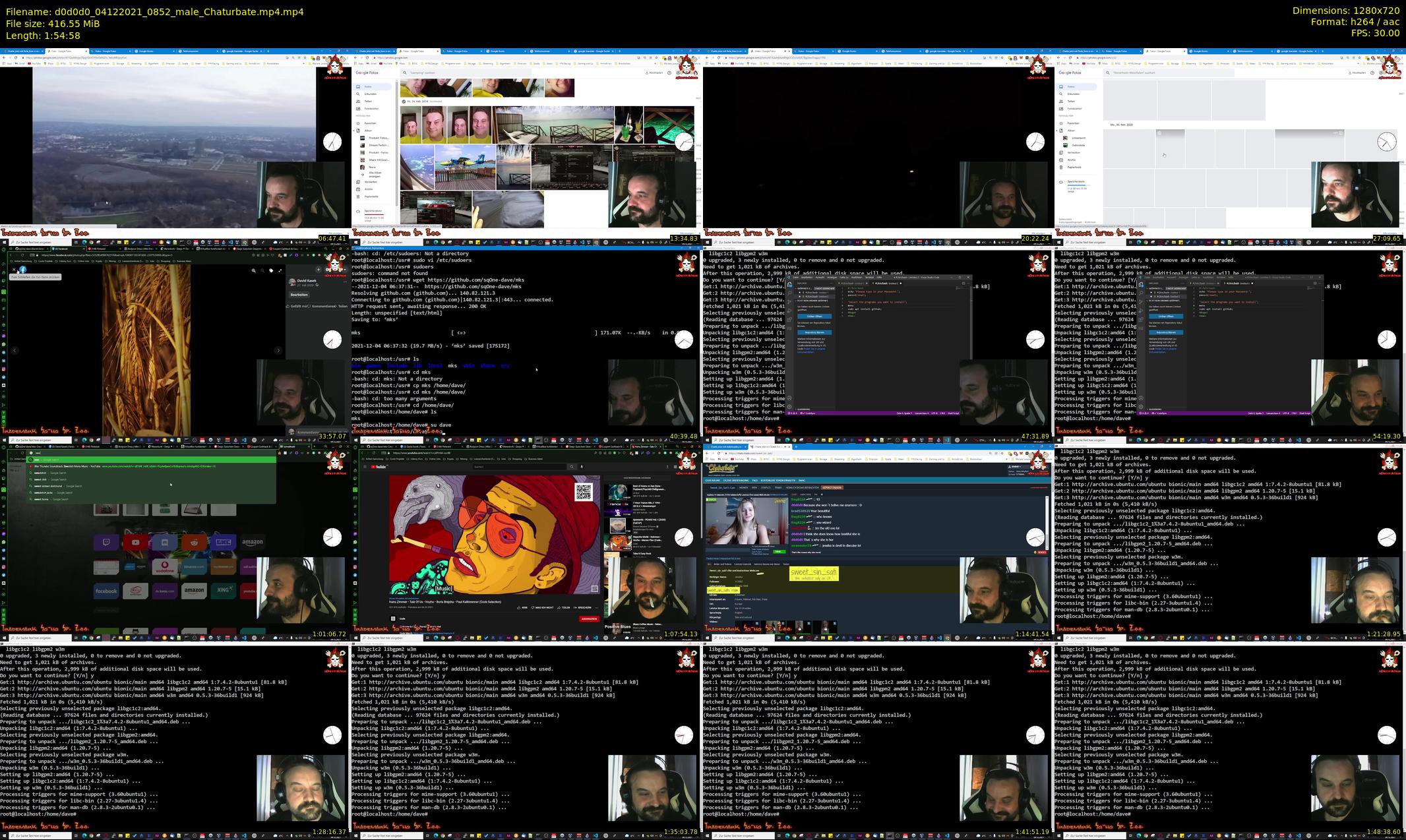Click the YouTube search magnifier button
The image size is (1406, 840).
(x=572, y=467)
